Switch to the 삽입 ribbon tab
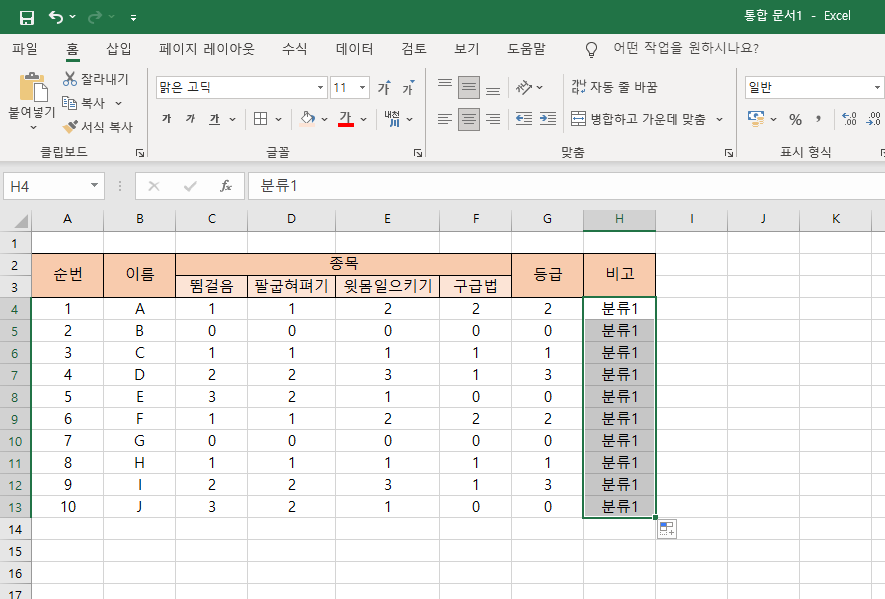The width and height of the screenshot is (885, 599). tap(119, 47)
